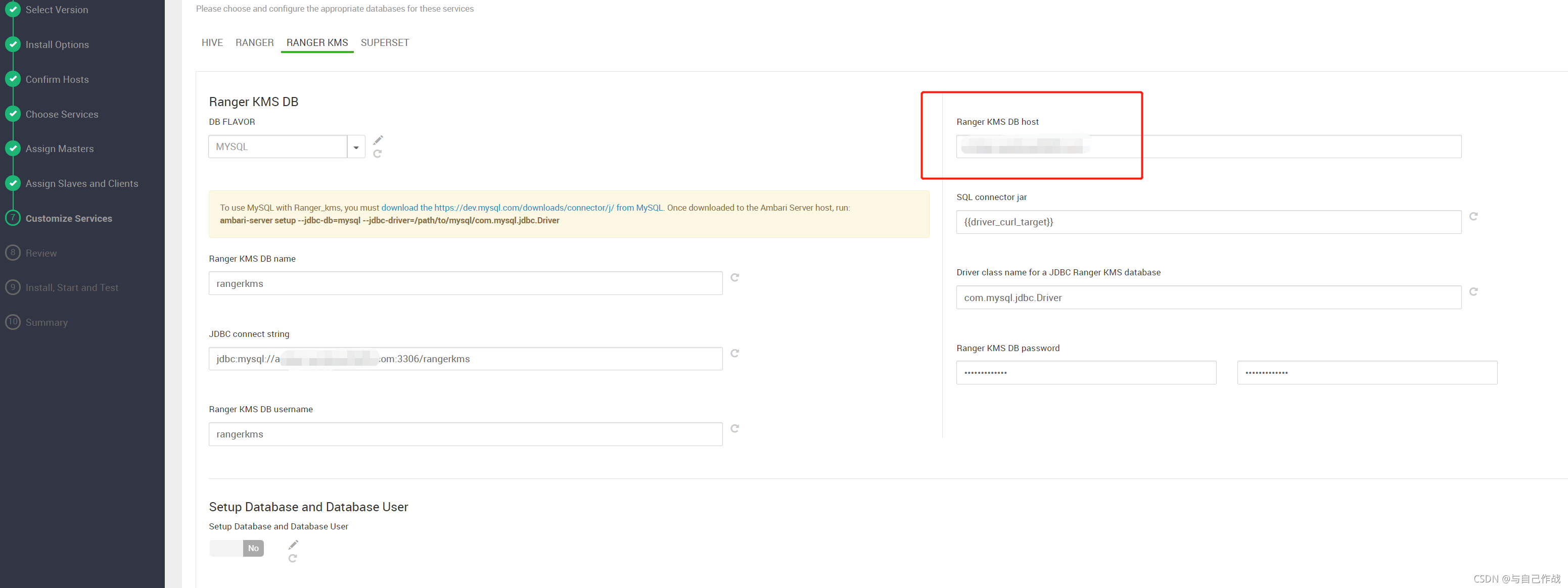
Task: Go to Assign Masters wizard step
Action: [60, 149]
